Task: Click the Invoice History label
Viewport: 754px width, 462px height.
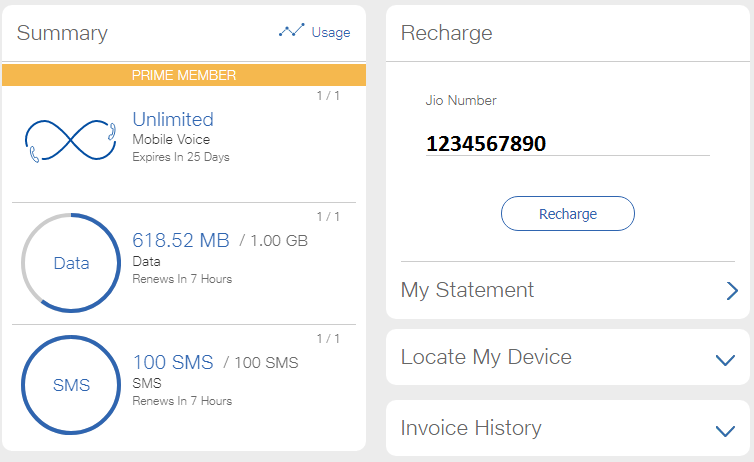Action: pyautogui.click(x=471, y=428)
